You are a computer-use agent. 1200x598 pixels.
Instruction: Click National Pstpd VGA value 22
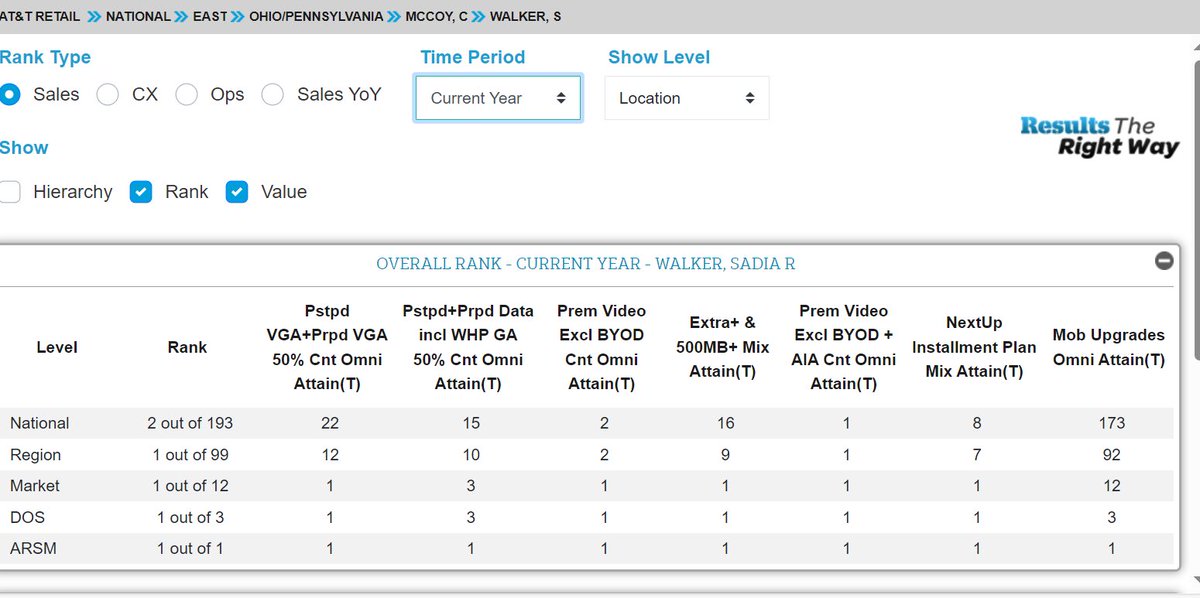[x=330, y=423]
